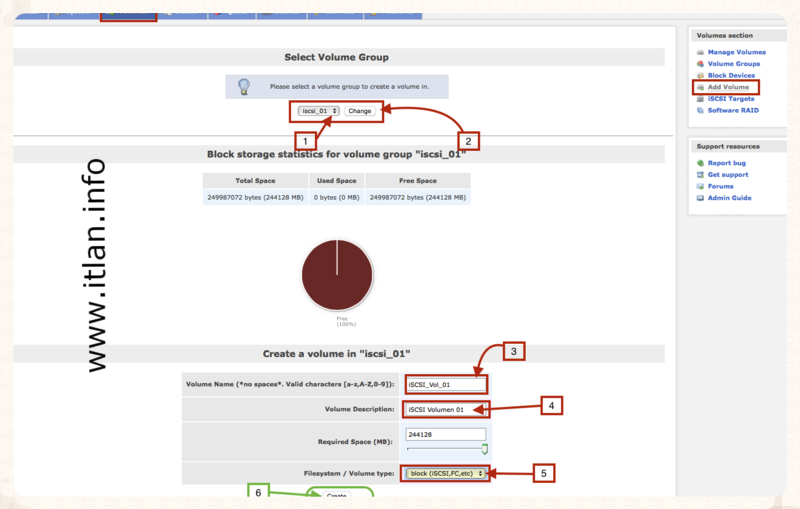This screenshot has height=509, width=800.
Task: Open the iscsi_01 volume group dropdown
Action: (320, 111)
